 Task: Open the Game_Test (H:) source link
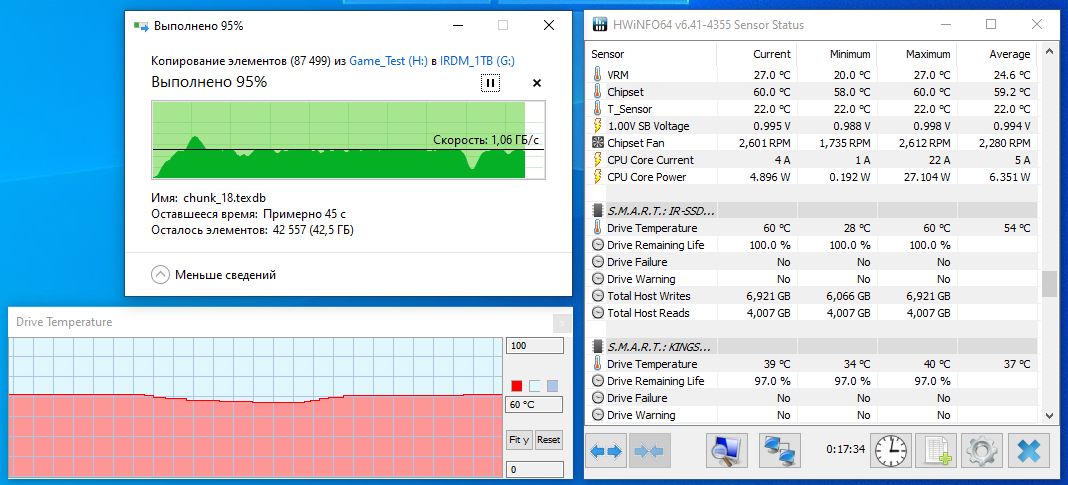tap(388, 61)
